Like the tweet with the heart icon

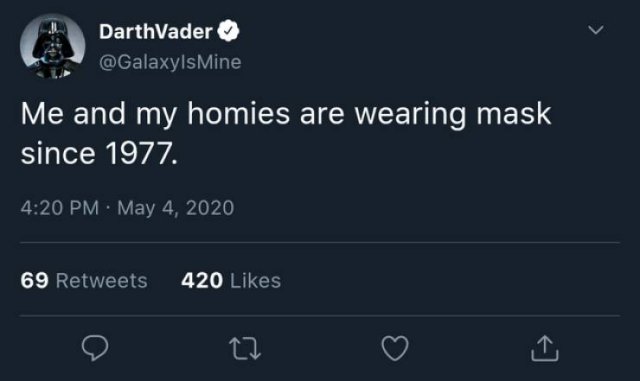[x=395, y=348]
